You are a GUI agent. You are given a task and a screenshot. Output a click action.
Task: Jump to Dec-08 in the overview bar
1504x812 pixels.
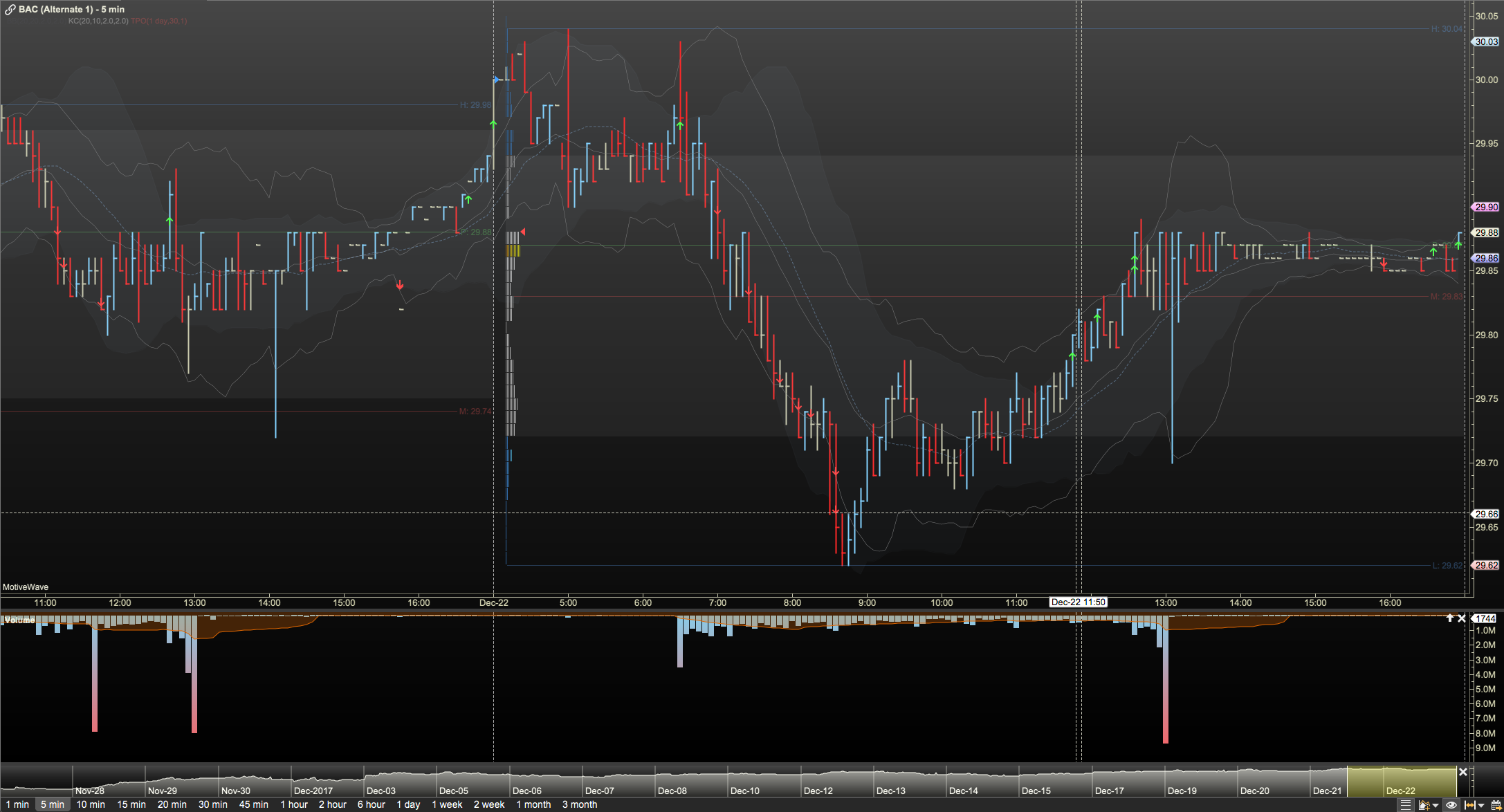[672, 791]
